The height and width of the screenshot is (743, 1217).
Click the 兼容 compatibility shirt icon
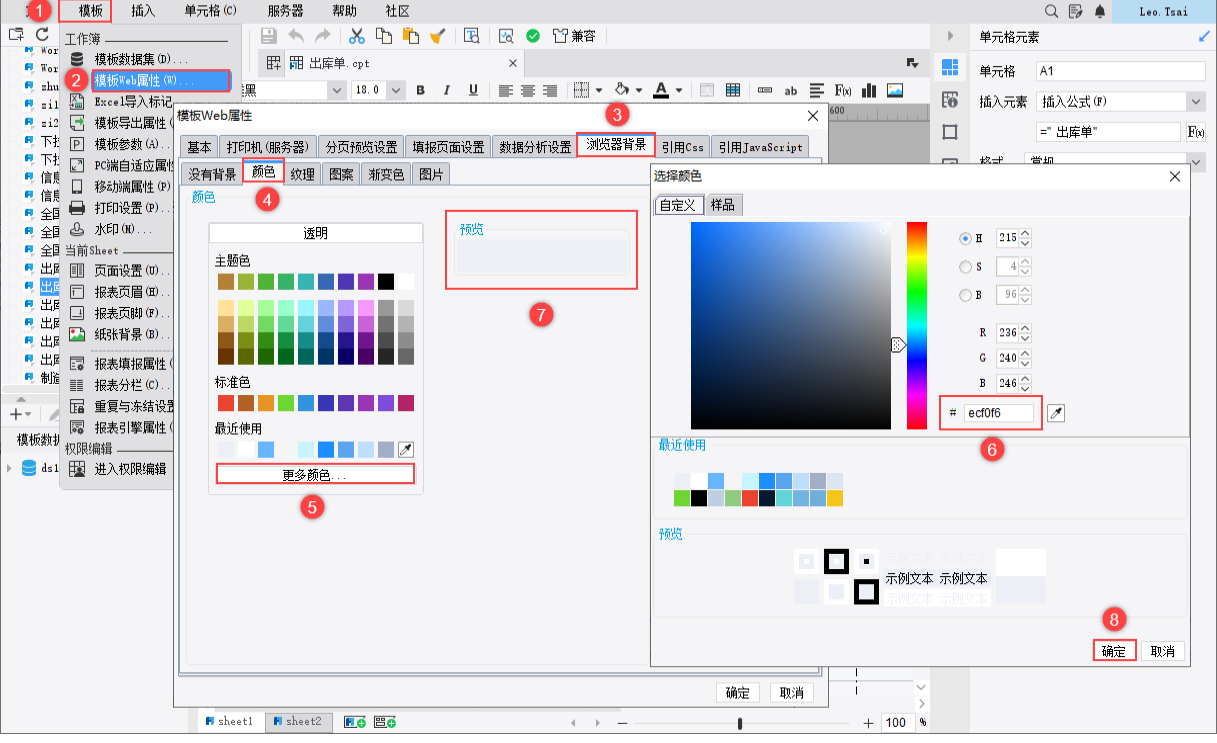coord(573,36)
